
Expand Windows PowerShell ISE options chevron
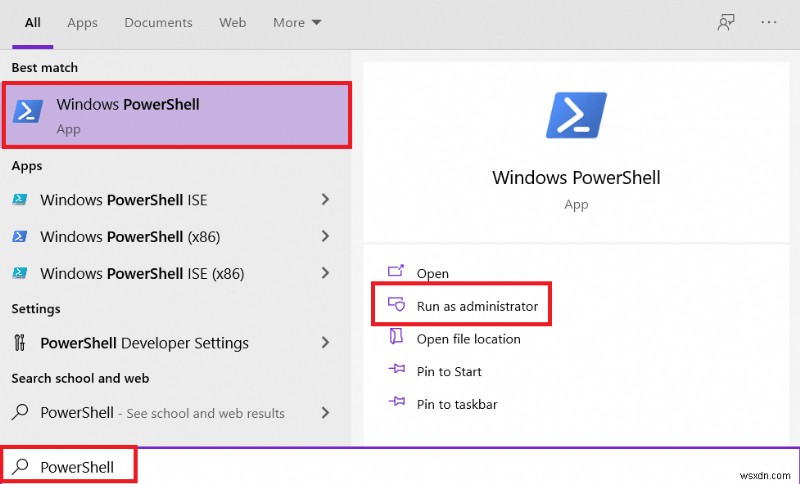click(x=325, y=200)
